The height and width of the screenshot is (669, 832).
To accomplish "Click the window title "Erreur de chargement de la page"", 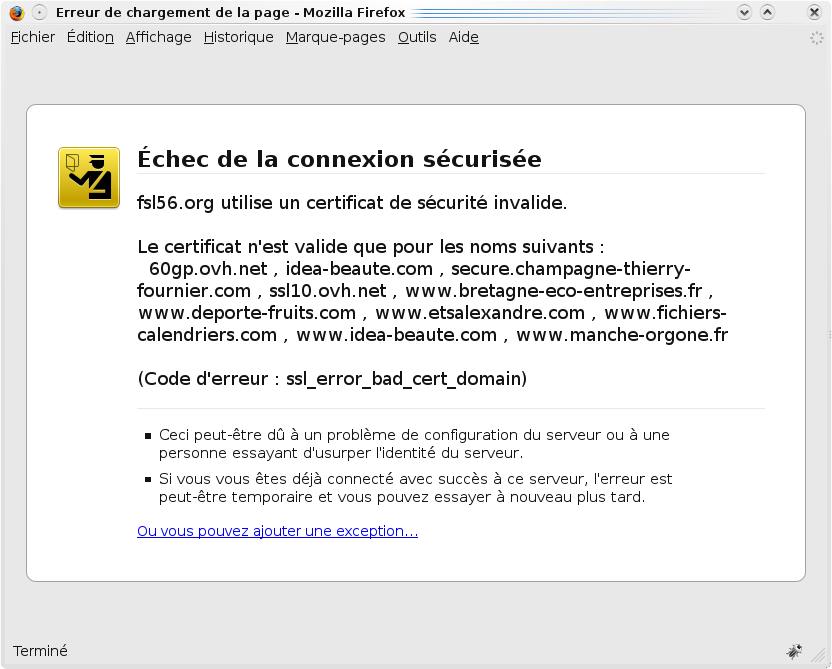I will click(172, 12).
